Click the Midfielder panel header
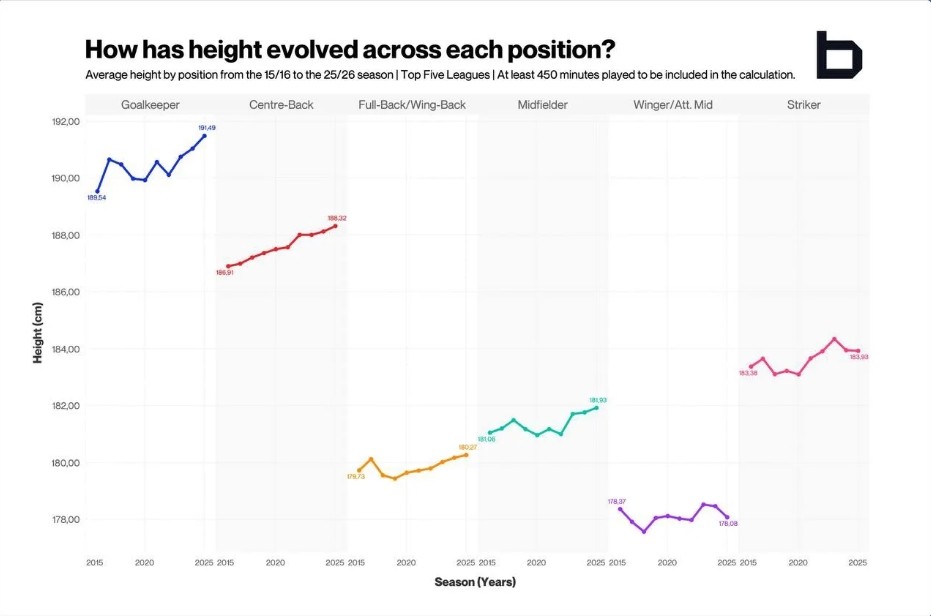 coord(543,105)
